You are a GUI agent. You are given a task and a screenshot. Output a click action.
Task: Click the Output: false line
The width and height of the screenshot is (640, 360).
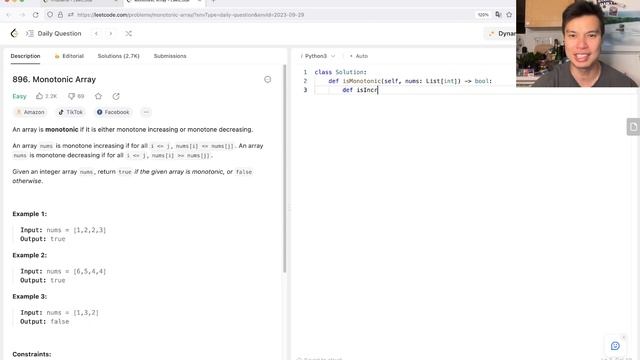[x=44, y=322]
